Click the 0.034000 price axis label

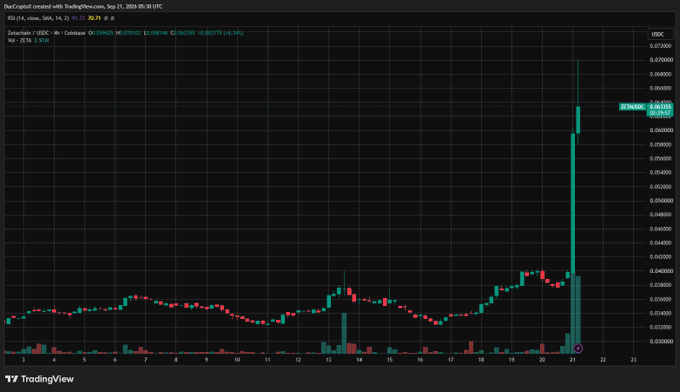click(660, 313)
